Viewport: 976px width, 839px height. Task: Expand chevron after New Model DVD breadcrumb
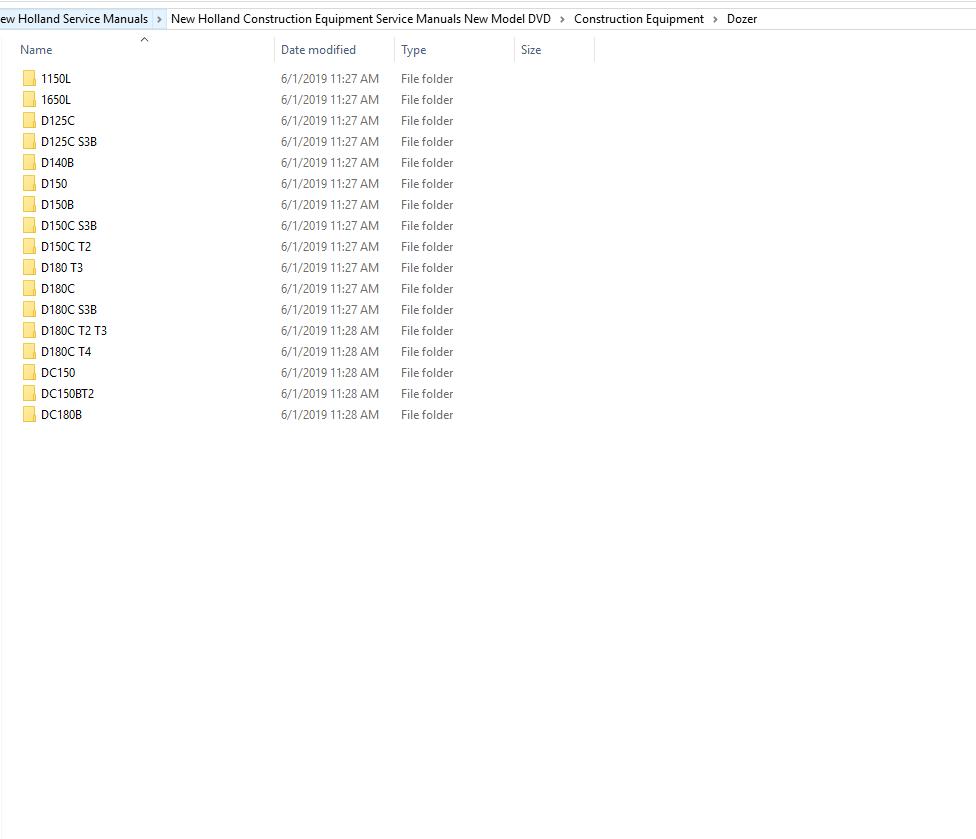(562, 19)
